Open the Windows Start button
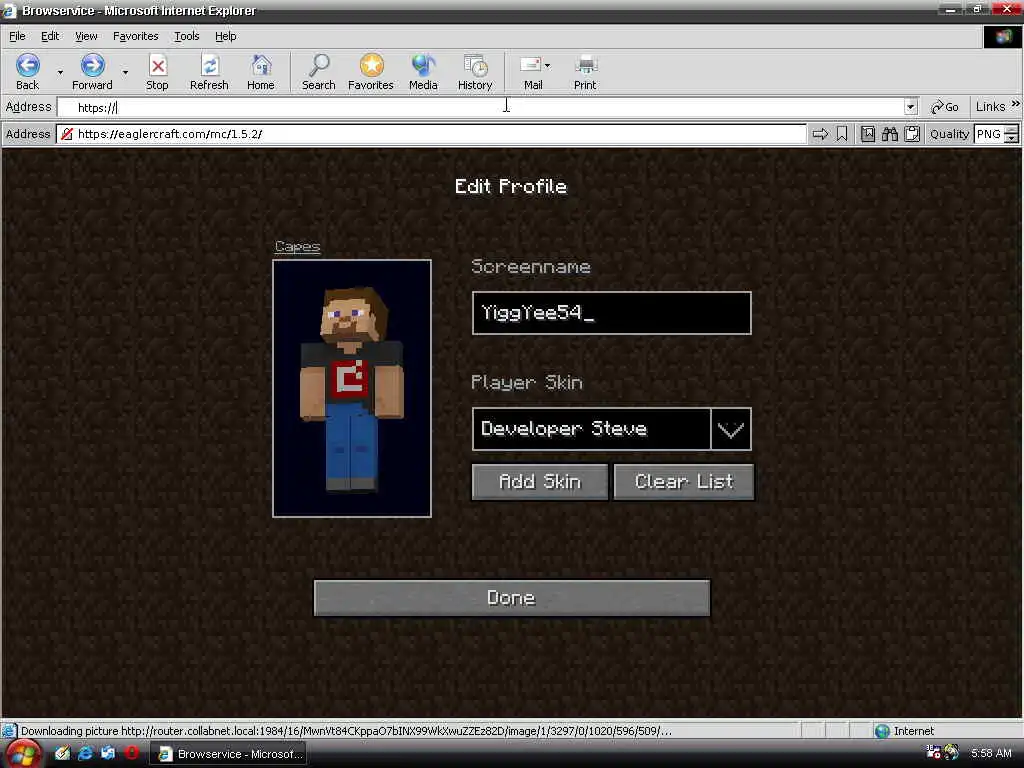 pyautogui.click(x=22, y=754)
